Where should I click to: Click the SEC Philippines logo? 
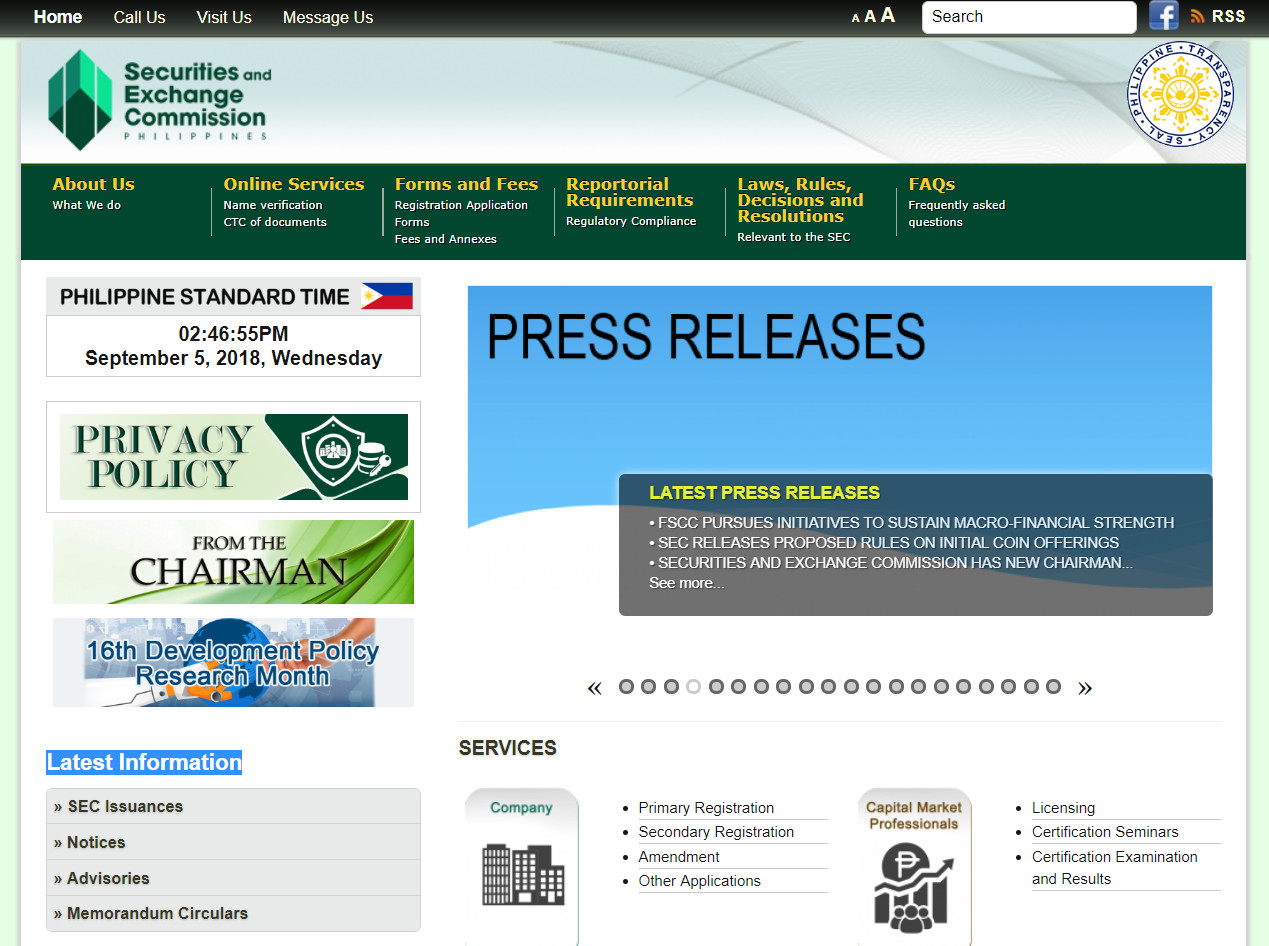point(160,100)
